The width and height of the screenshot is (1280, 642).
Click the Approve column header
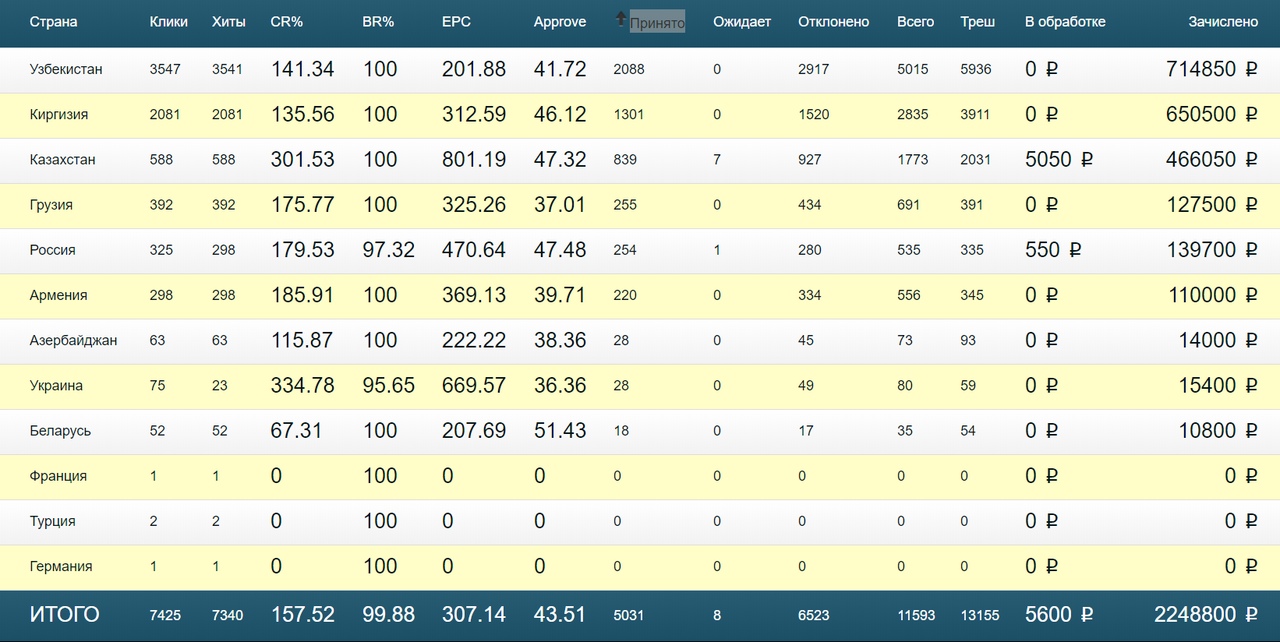pos(560,22)
